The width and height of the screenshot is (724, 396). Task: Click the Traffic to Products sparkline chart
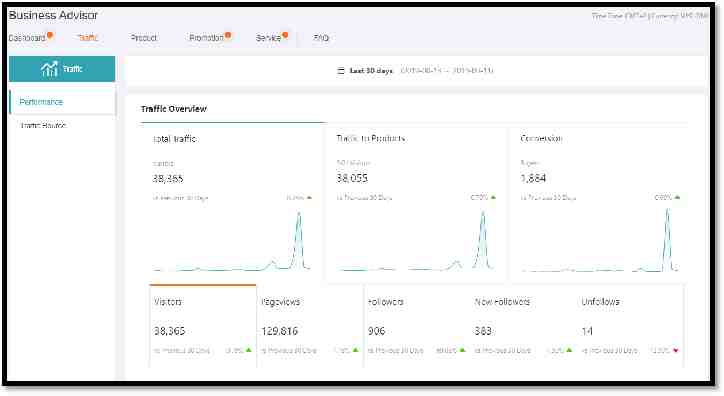[x=415, y=241]
